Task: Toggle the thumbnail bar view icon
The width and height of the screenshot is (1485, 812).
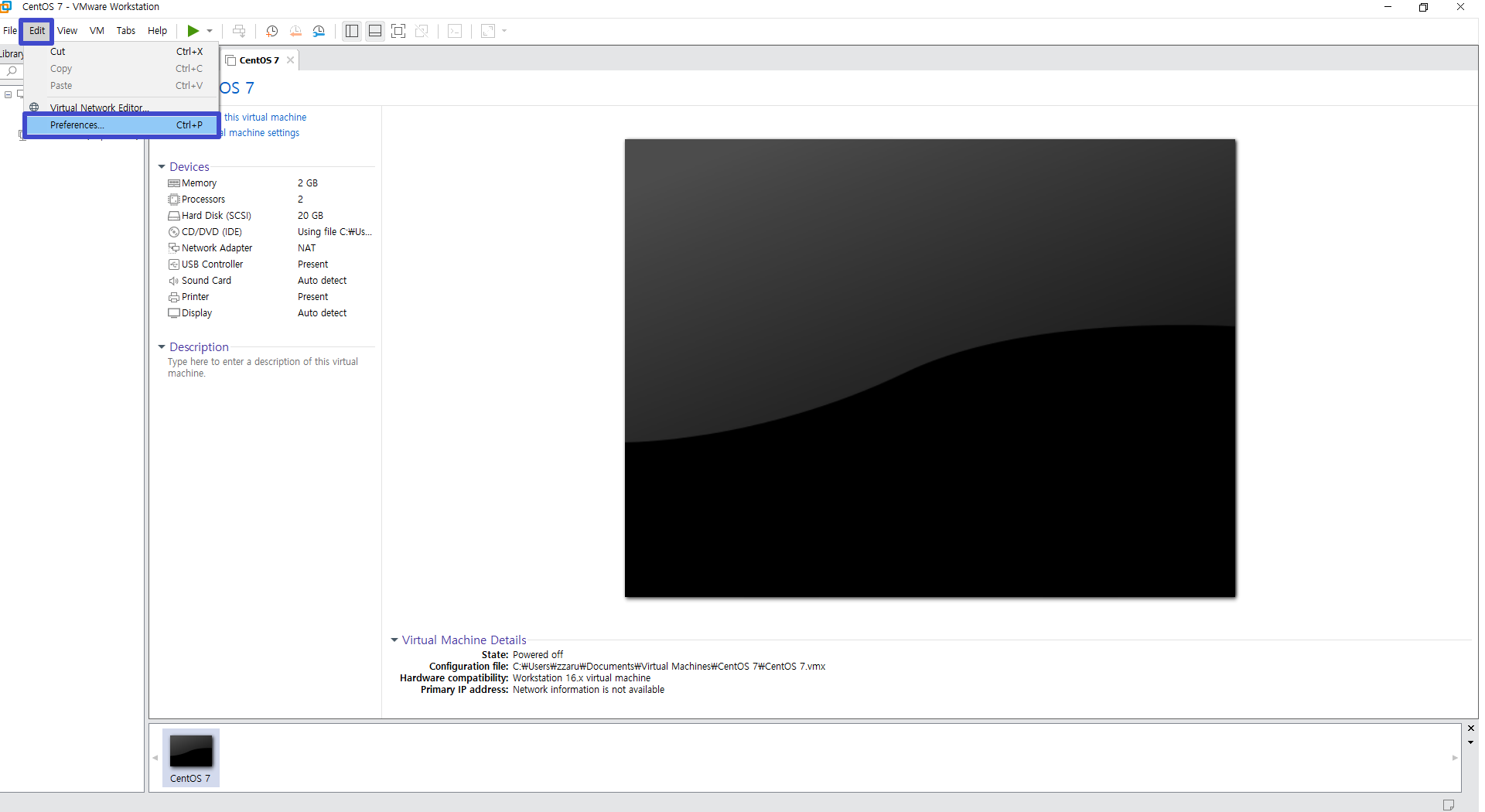Action: click(x=375, y=31)
